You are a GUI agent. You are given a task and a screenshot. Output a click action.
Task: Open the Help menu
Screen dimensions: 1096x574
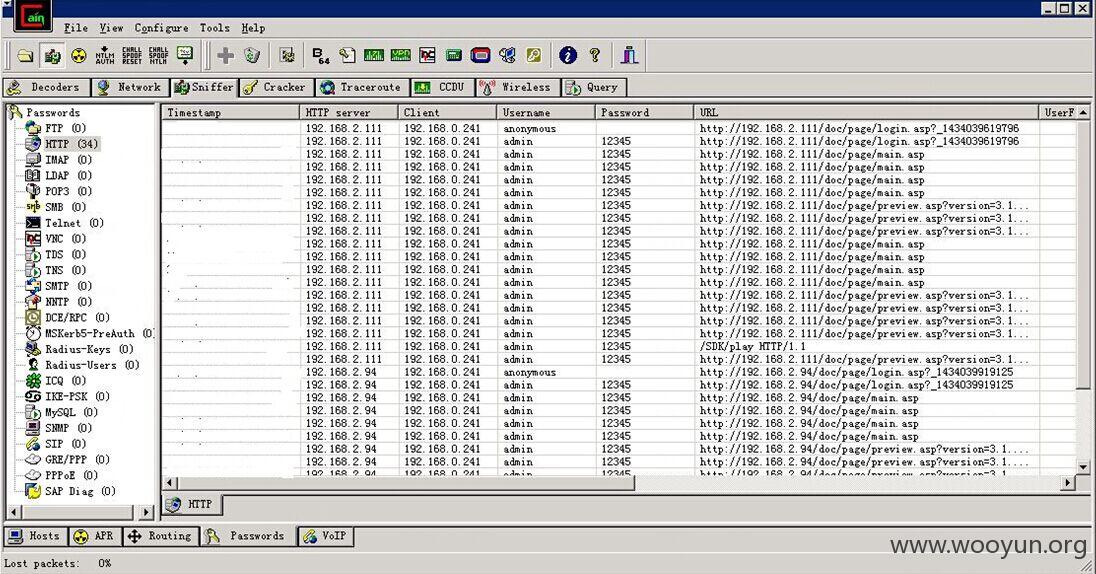[x=253, y=28]
